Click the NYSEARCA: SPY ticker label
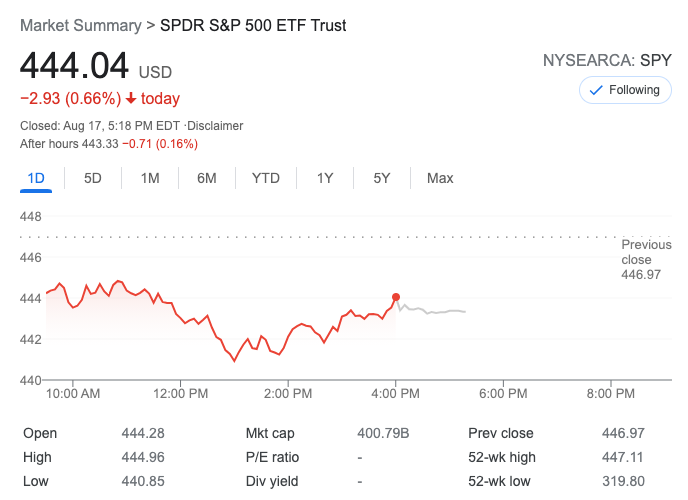Viewport: 688px width, 500px height. [607, 60]
